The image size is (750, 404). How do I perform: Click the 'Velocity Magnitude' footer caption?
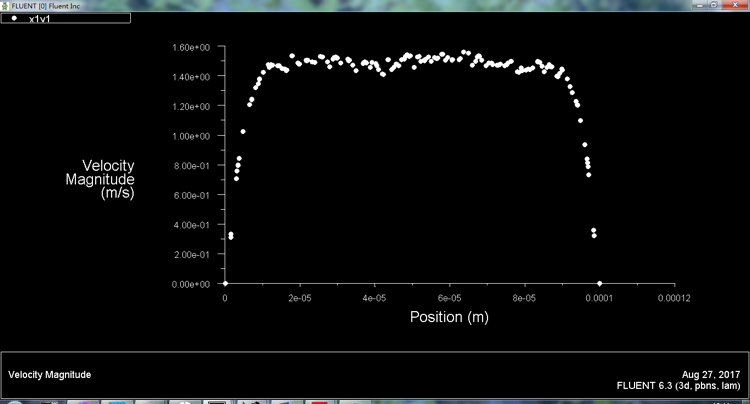(x=50, y=375)
